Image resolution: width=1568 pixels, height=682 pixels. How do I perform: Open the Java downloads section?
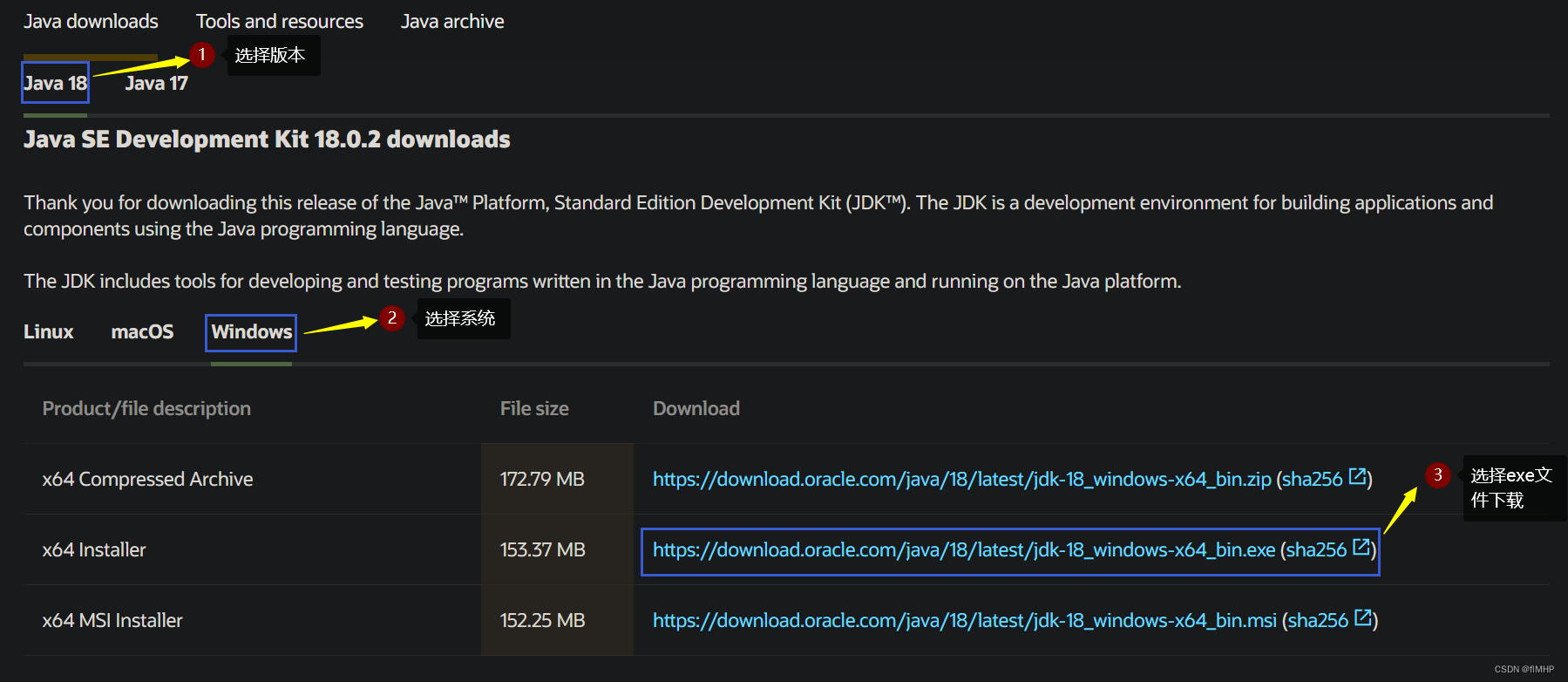[x=91, y=21]
